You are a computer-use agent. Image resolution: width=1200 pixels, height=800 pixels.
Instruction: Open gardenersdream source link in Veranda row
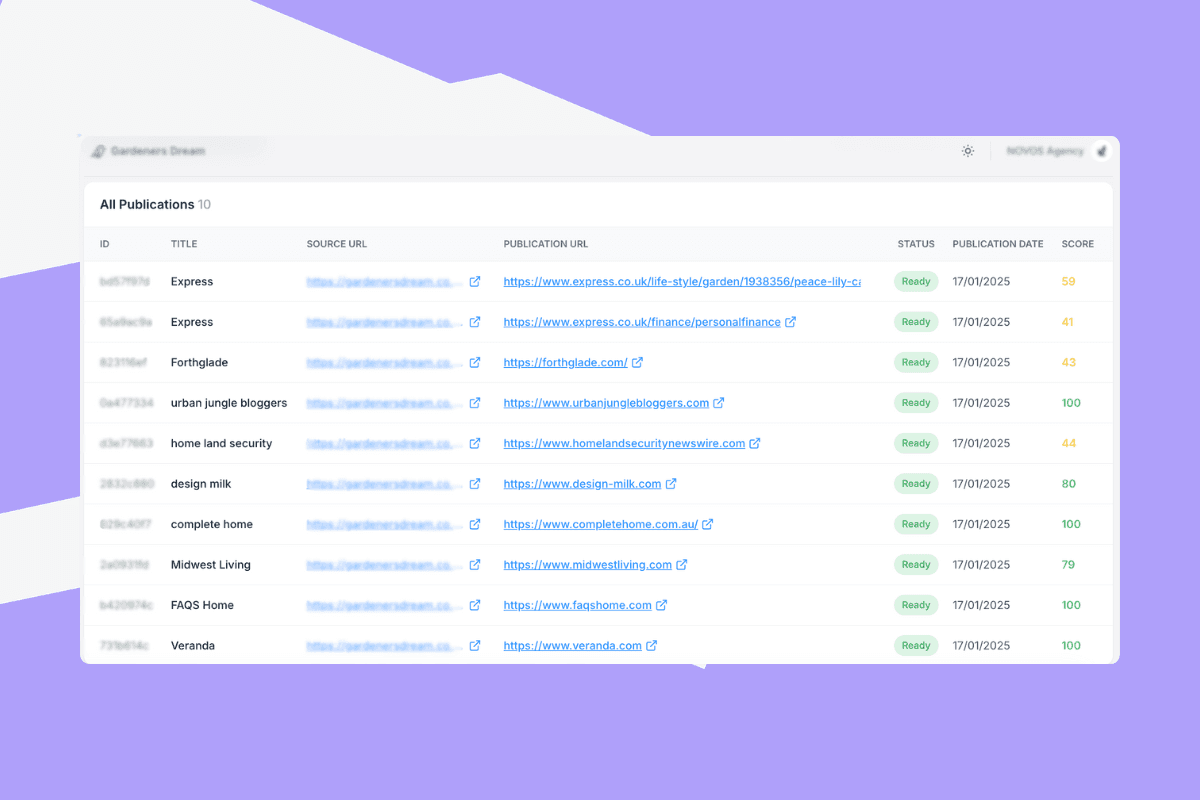[x=385, y=646]
